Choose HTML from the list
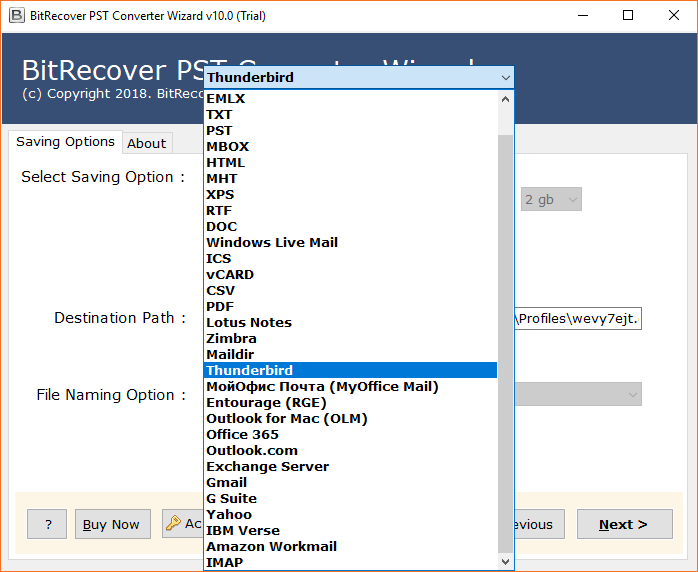The width and height of the screenshot is (698, 572). [x=350, y=162]
